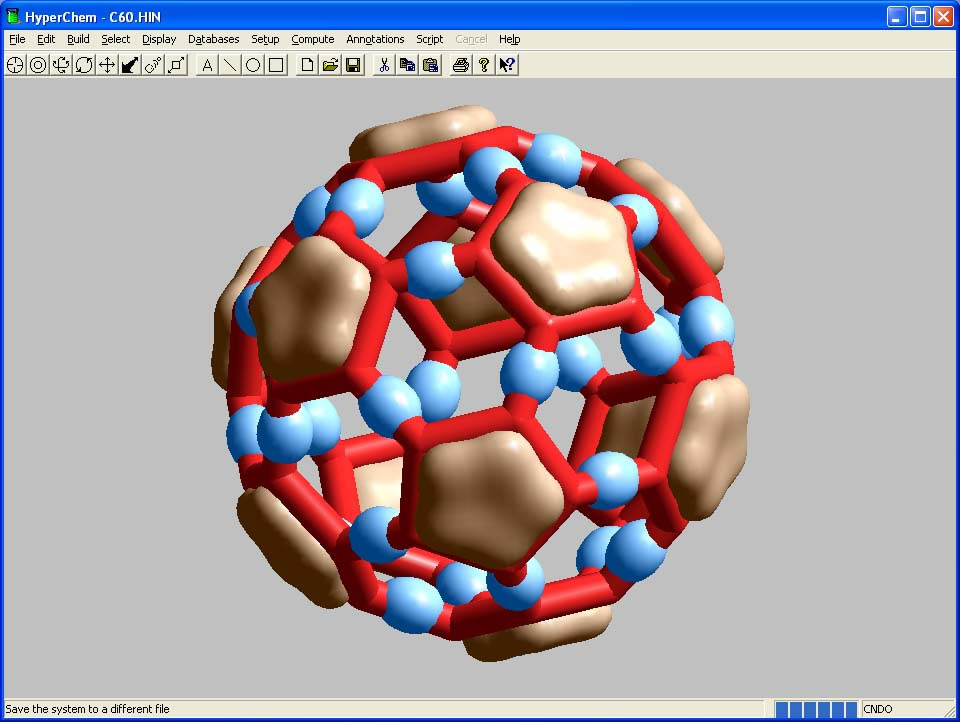Image resolution: width=960 pixels, height=722 pixels.
Task: Choose the rectangle annotation tool
Action: tap(276, 65)
